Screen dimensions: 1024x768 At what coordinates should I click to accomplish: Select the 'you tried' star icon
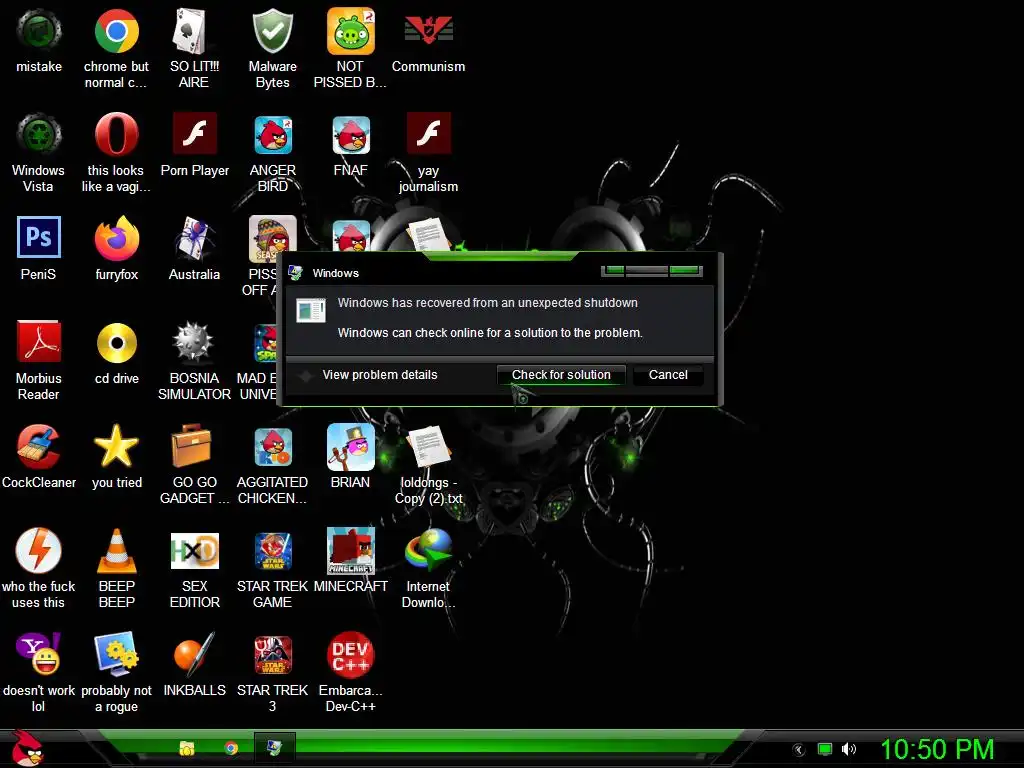point(116,447)
